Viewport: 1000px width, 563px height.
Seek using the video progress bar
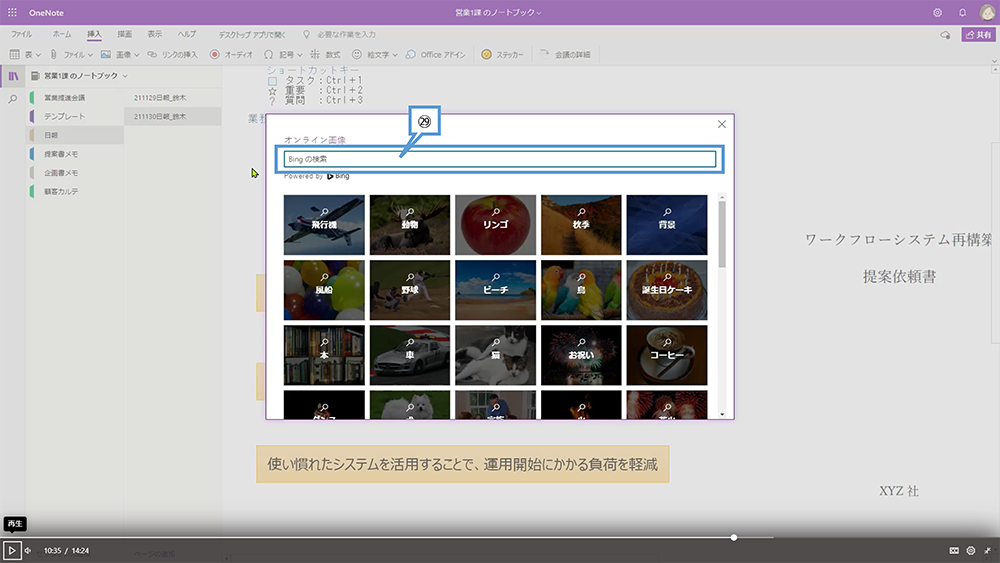click(x=500, y=537)
